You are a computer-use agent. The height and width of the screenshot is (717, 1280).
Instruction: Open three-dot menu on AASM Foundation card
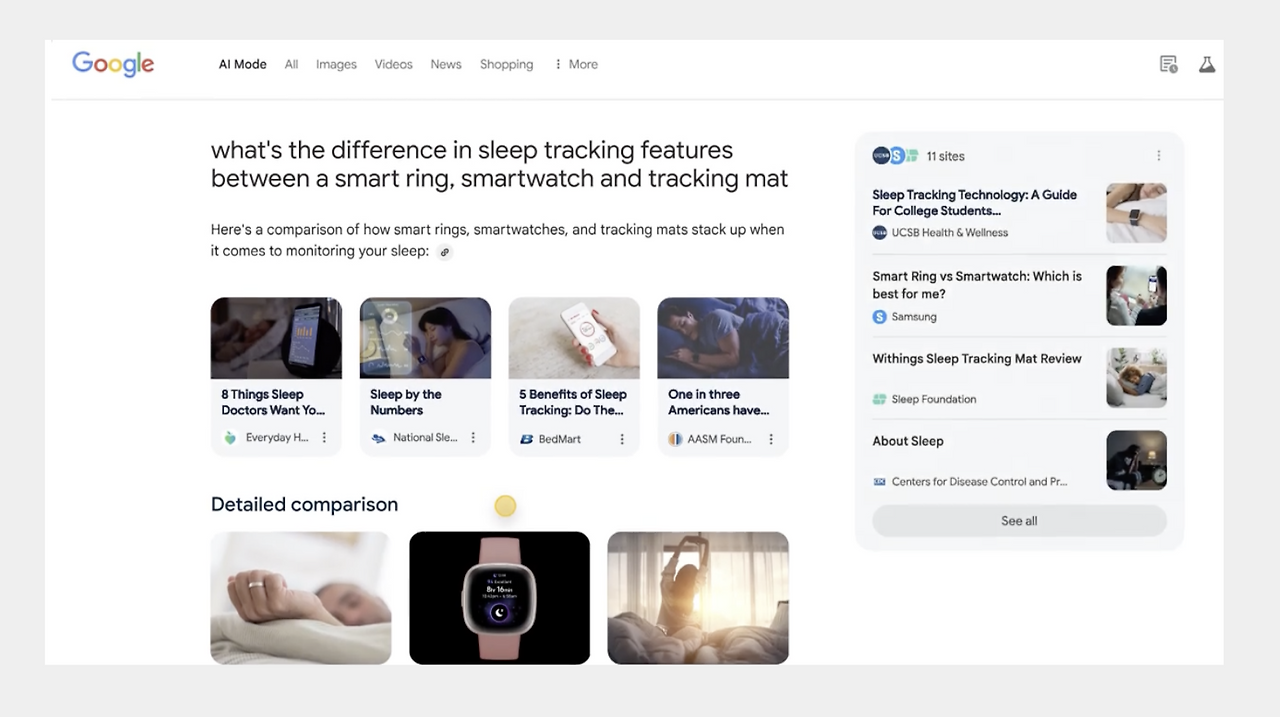[771, 439]
